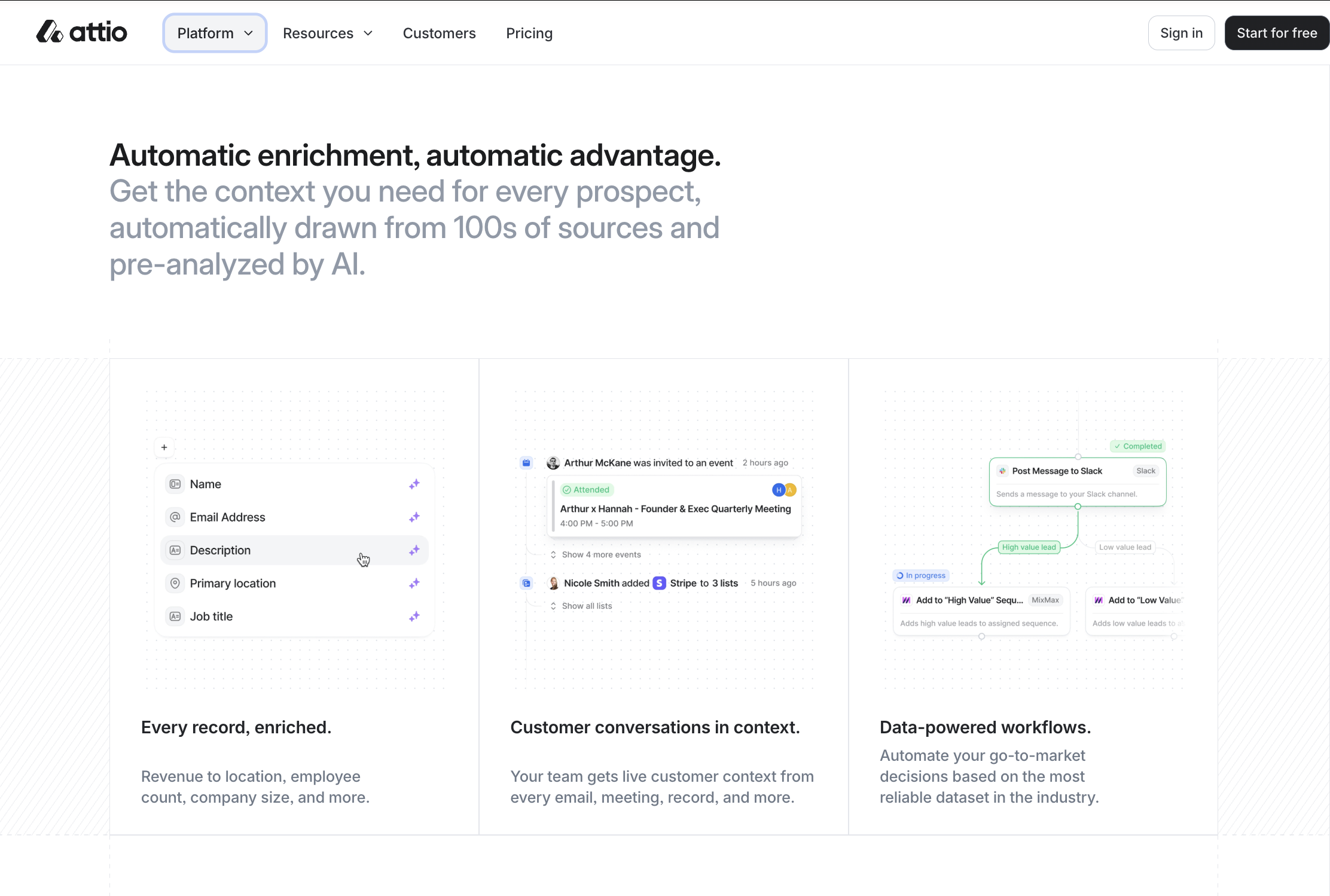Image resolution: width=1330 pixels, height=896 pixels.
Task: Click the In progress status badge
Action: pyautogui.click(x=921, y=575)
